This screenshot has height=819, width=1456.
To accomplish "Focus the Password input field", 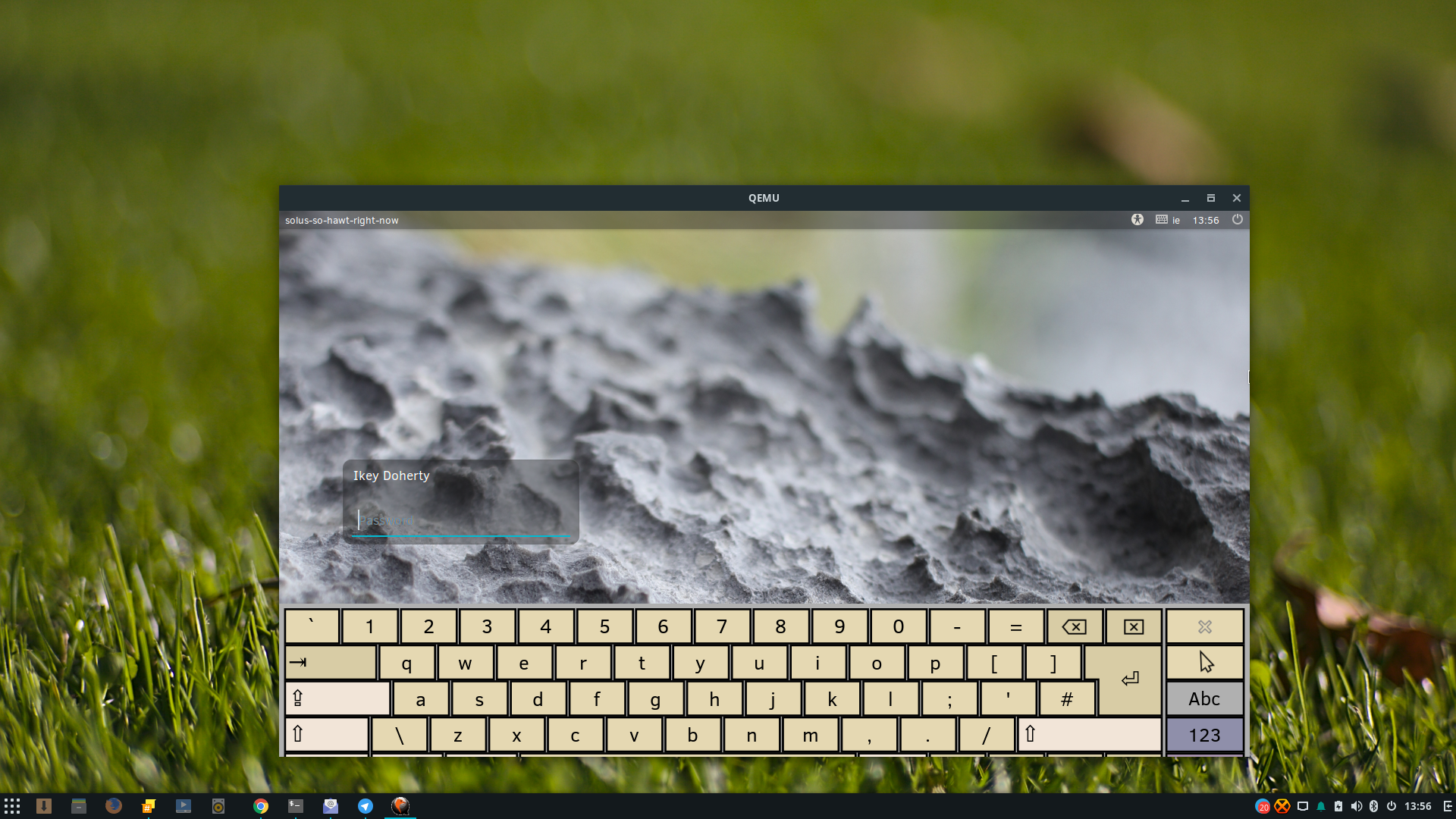I will (460, 521).
